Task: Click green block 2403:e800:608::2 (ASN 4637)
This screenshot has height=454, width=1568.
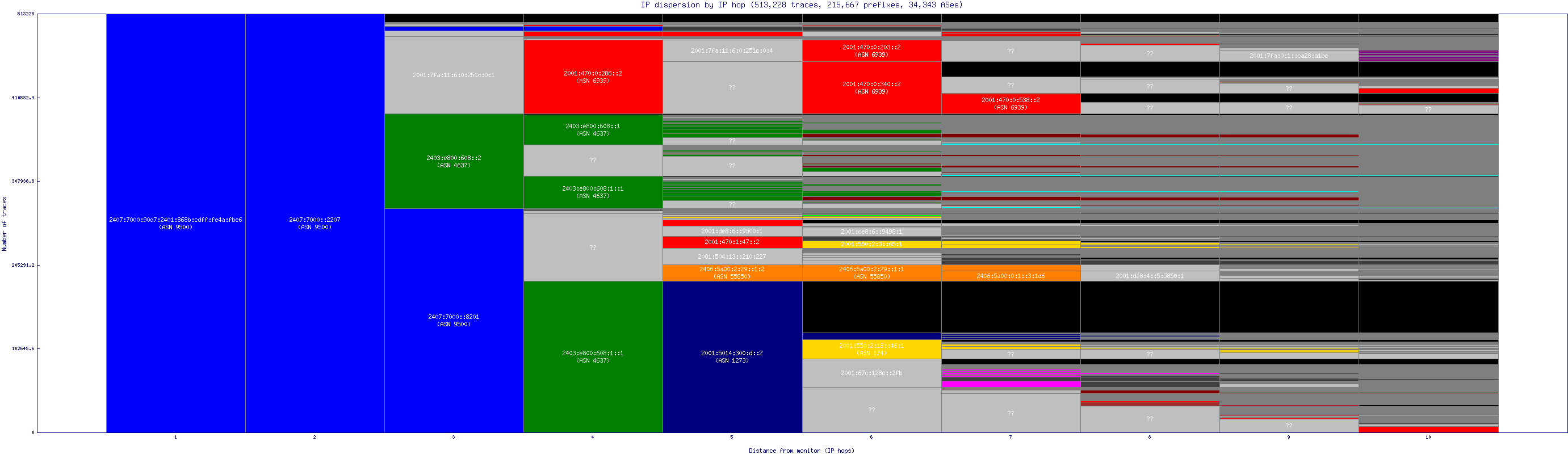Action: 454,161
